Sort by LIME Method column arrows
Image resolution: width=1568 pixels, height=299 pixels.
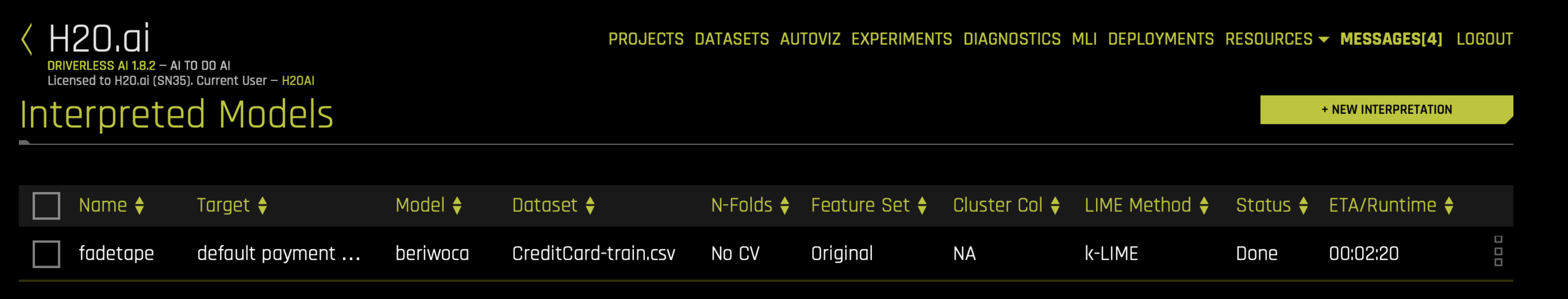click(x=1204, y=206)
